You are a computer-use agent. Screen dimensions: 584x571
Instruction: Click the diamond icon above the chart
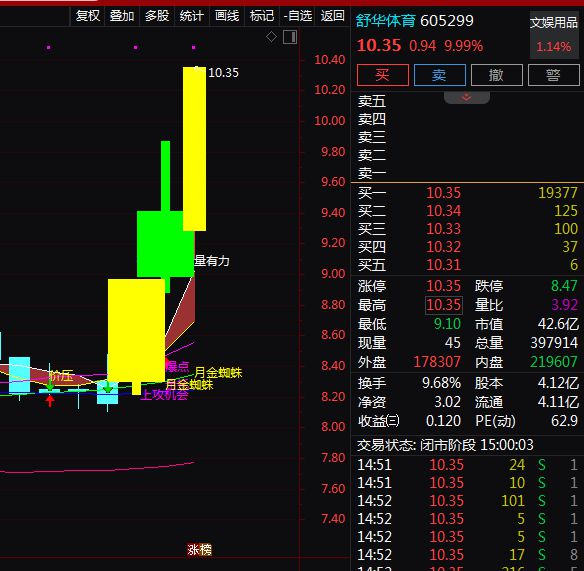pos(272,37)
